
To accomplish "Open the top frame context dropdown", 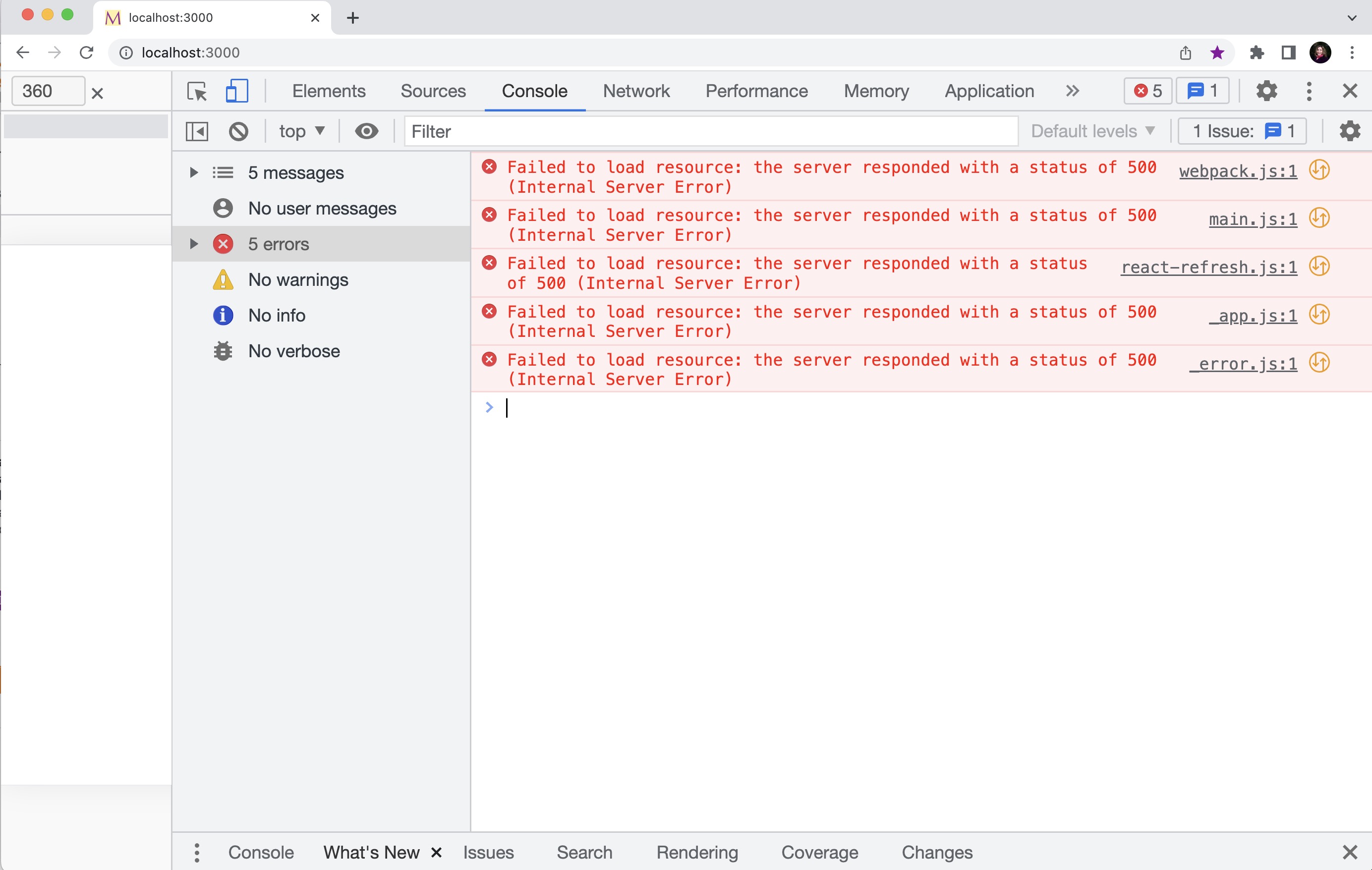I will 301,131.
